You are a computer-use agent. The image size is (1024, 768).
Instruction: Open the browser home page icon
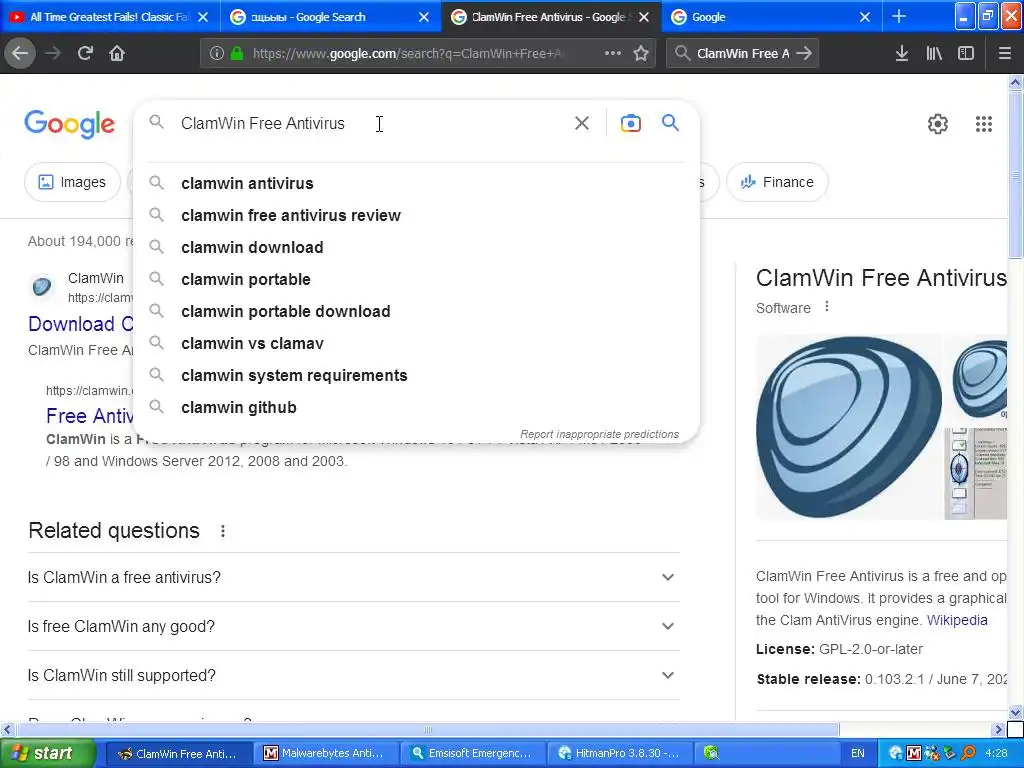click(117, 53)
